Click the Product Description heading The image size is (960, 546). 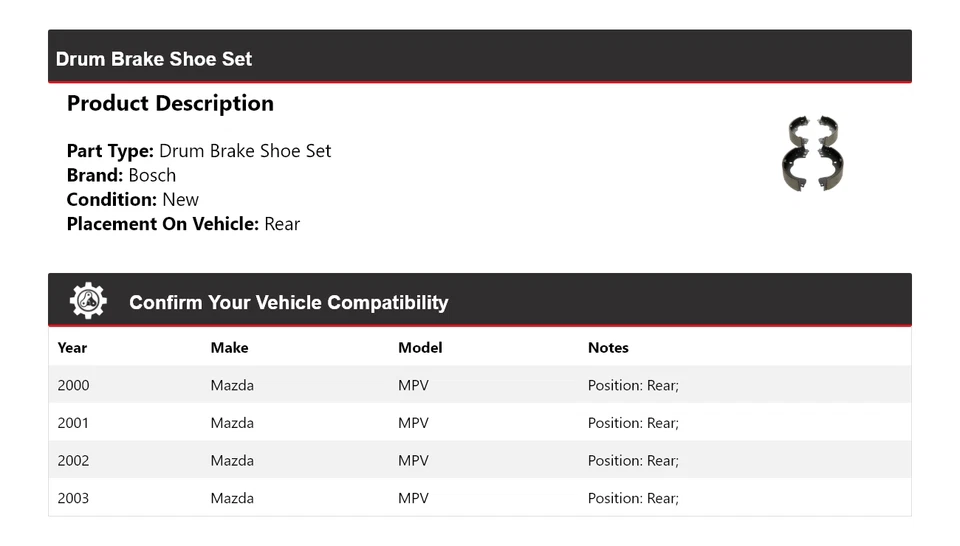click(x=170, y=104)
